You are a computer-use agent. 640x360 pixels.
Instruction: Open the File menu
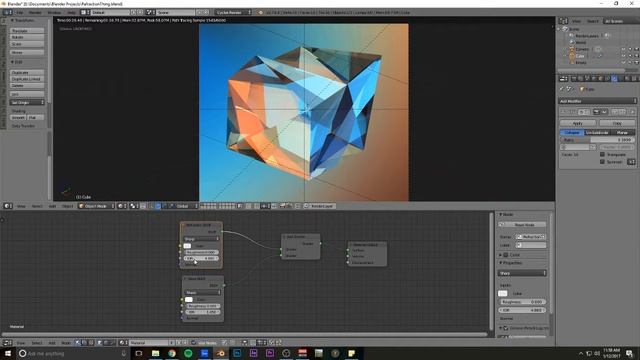[20, 13]
